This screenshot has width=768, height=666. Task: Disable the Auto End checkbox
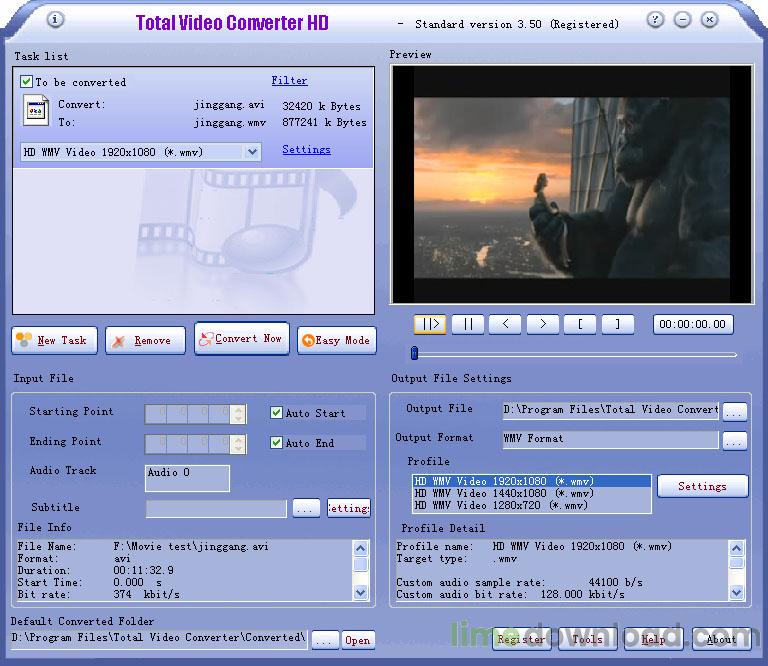277,443
